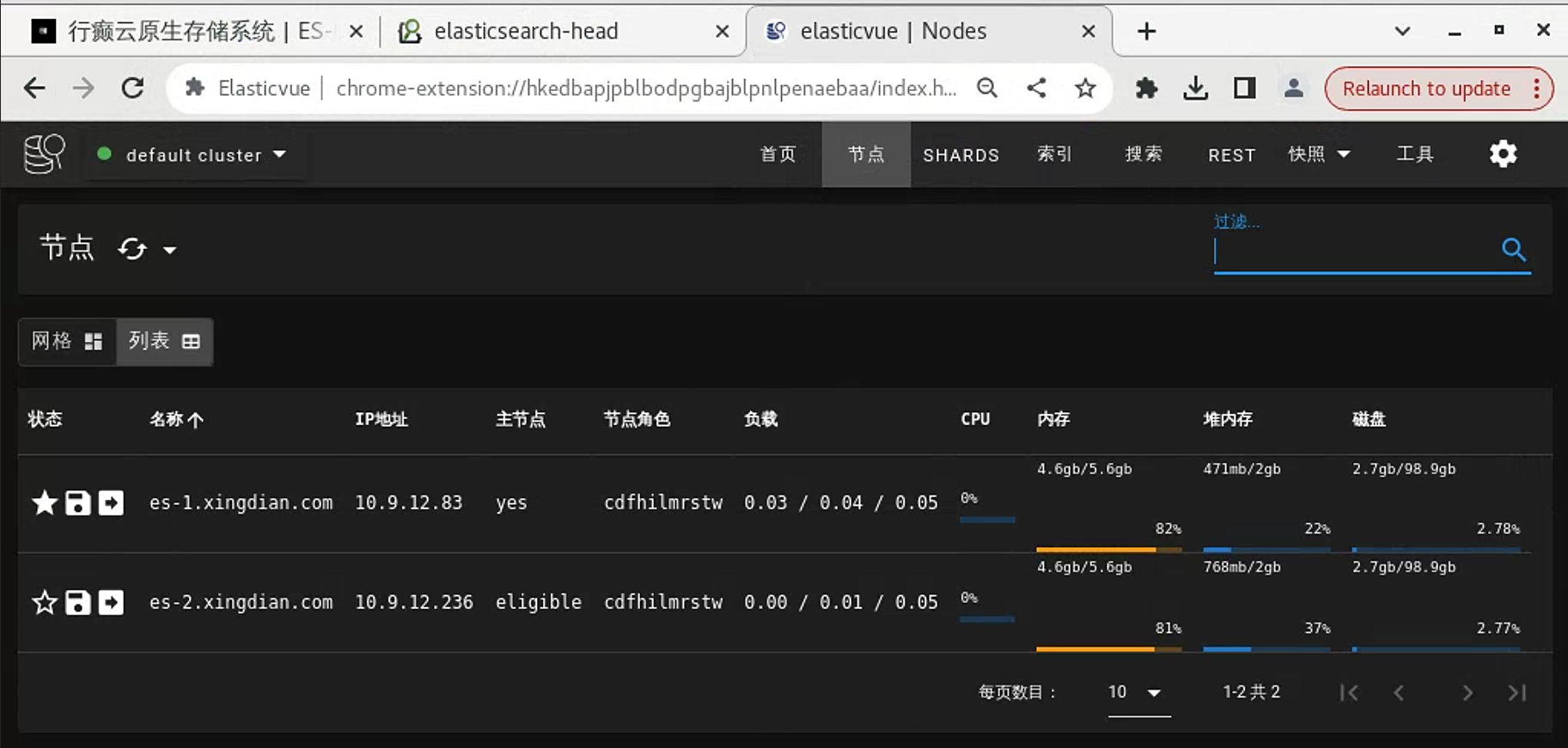Screen dimensions: 1568x748
Task: Click the outlined star icon for es-2
Action: pyautogui.click(x=45, y=602)
